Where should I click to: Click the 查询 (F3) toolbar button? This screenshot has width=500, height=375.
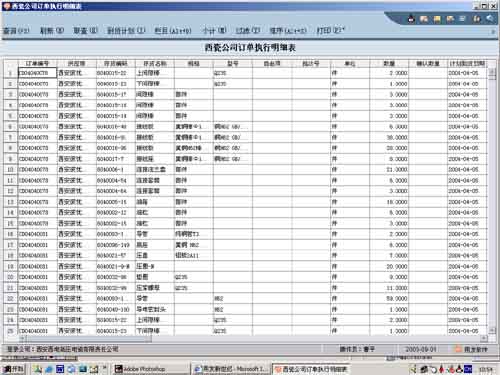click(x=16, y=31)
